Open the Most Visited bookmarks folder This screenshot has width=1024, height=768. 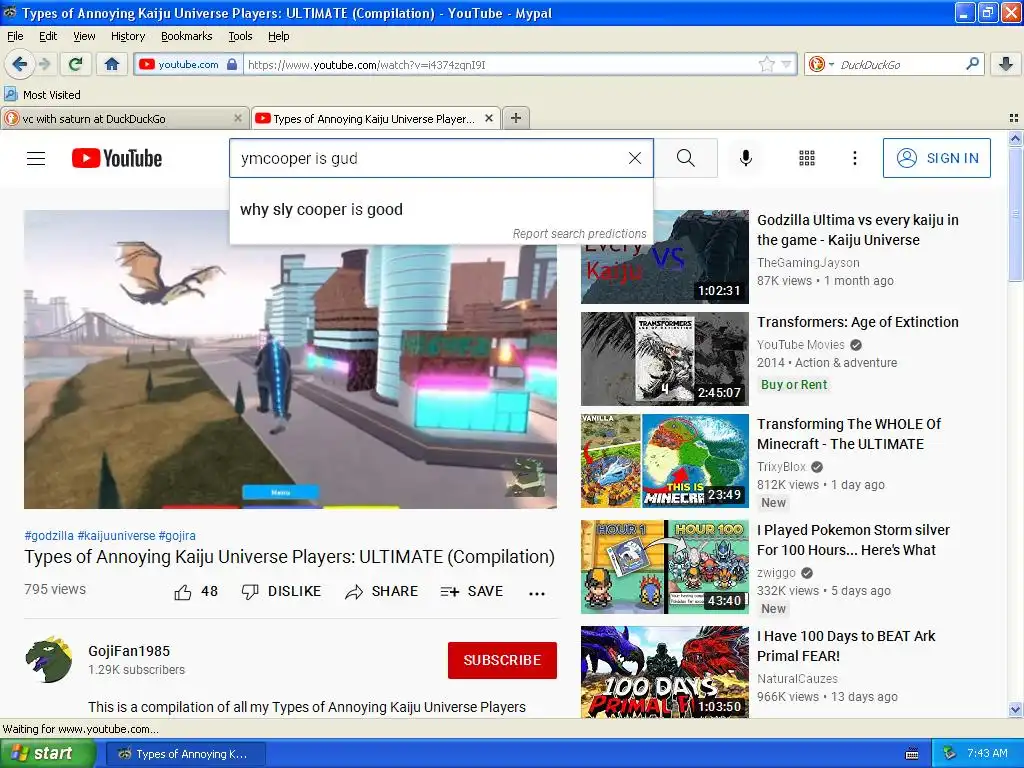click(42, 95)
